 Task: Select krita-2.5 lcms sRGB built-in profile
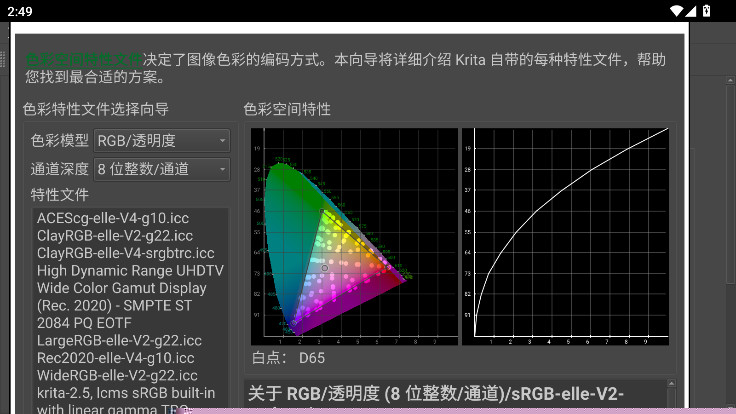(x=126, y=394)
